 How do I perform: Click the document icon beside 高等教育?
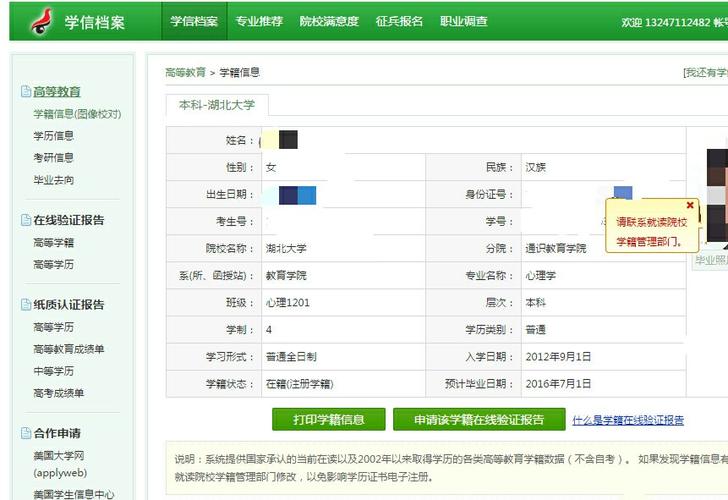pyautogui.click(x=26, y=91)
